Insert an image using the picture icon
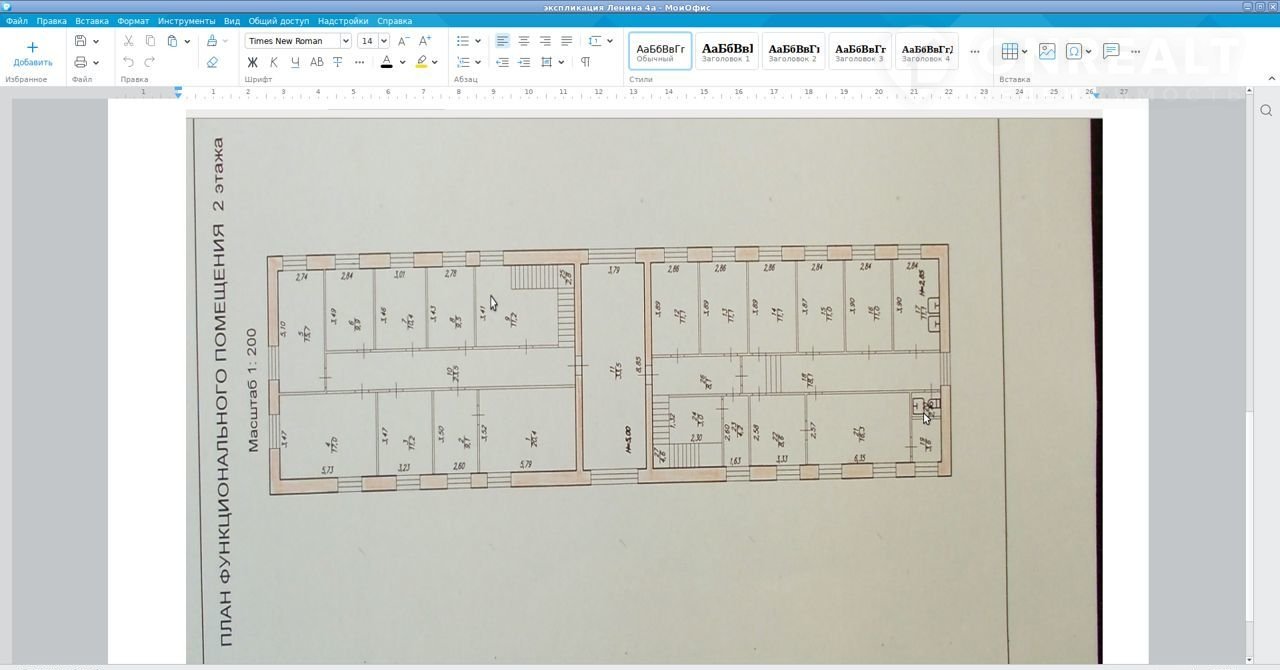Viewport: 1280px width, 670px height. [1047, 51]
